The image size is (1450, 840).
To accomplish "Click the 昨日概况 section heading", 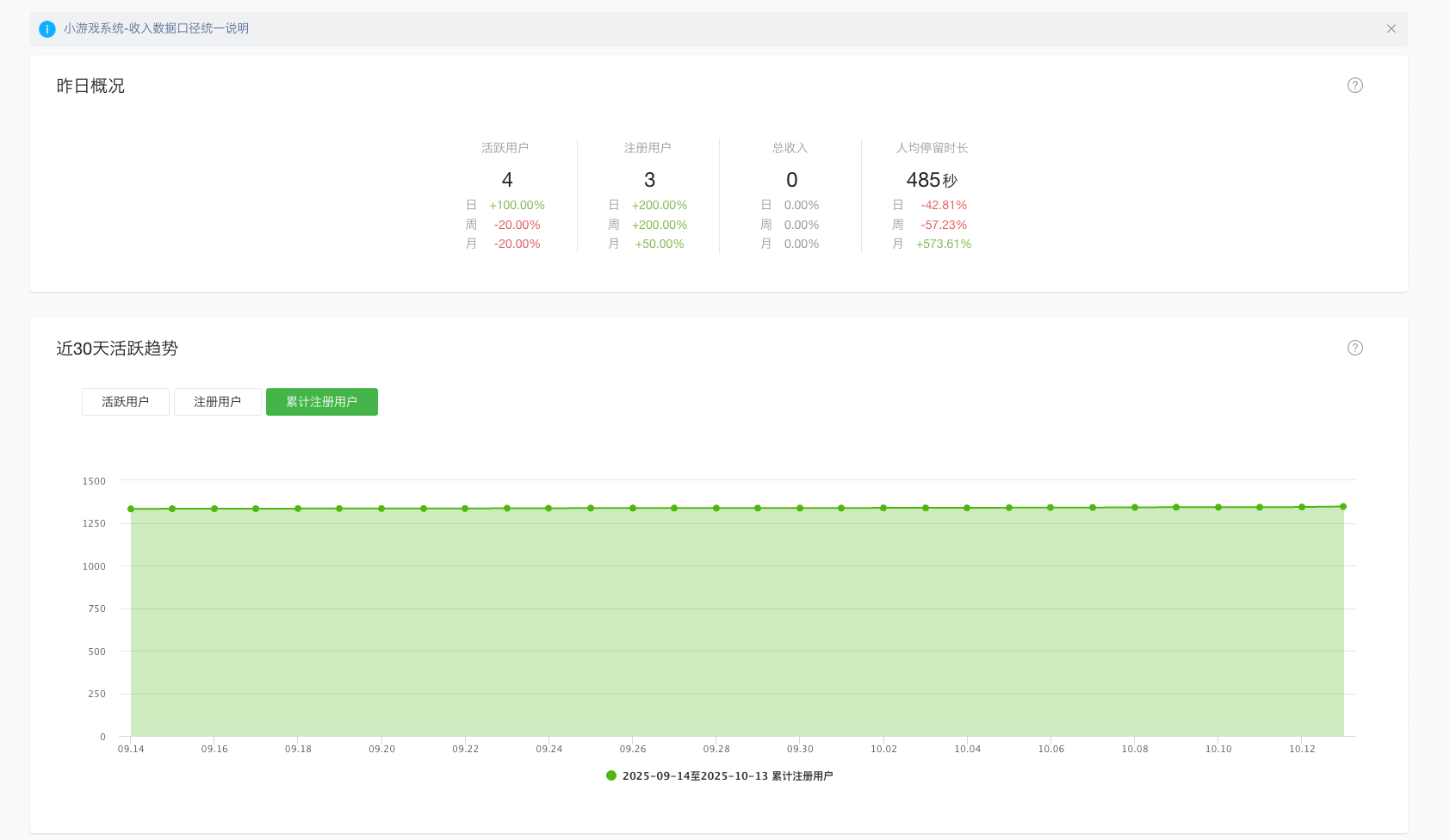I will click(x=90, y=86).
